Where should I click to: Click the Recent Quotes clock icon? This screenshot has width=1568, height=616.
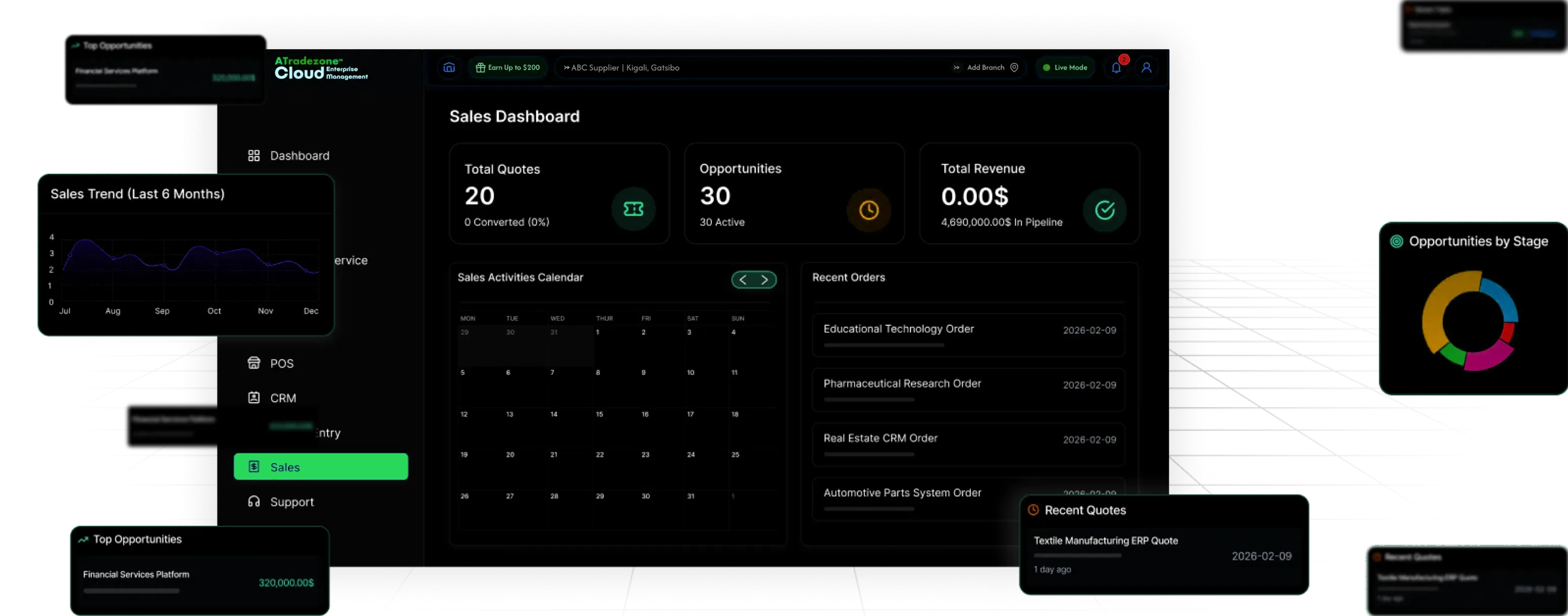tap(1034, 510)
